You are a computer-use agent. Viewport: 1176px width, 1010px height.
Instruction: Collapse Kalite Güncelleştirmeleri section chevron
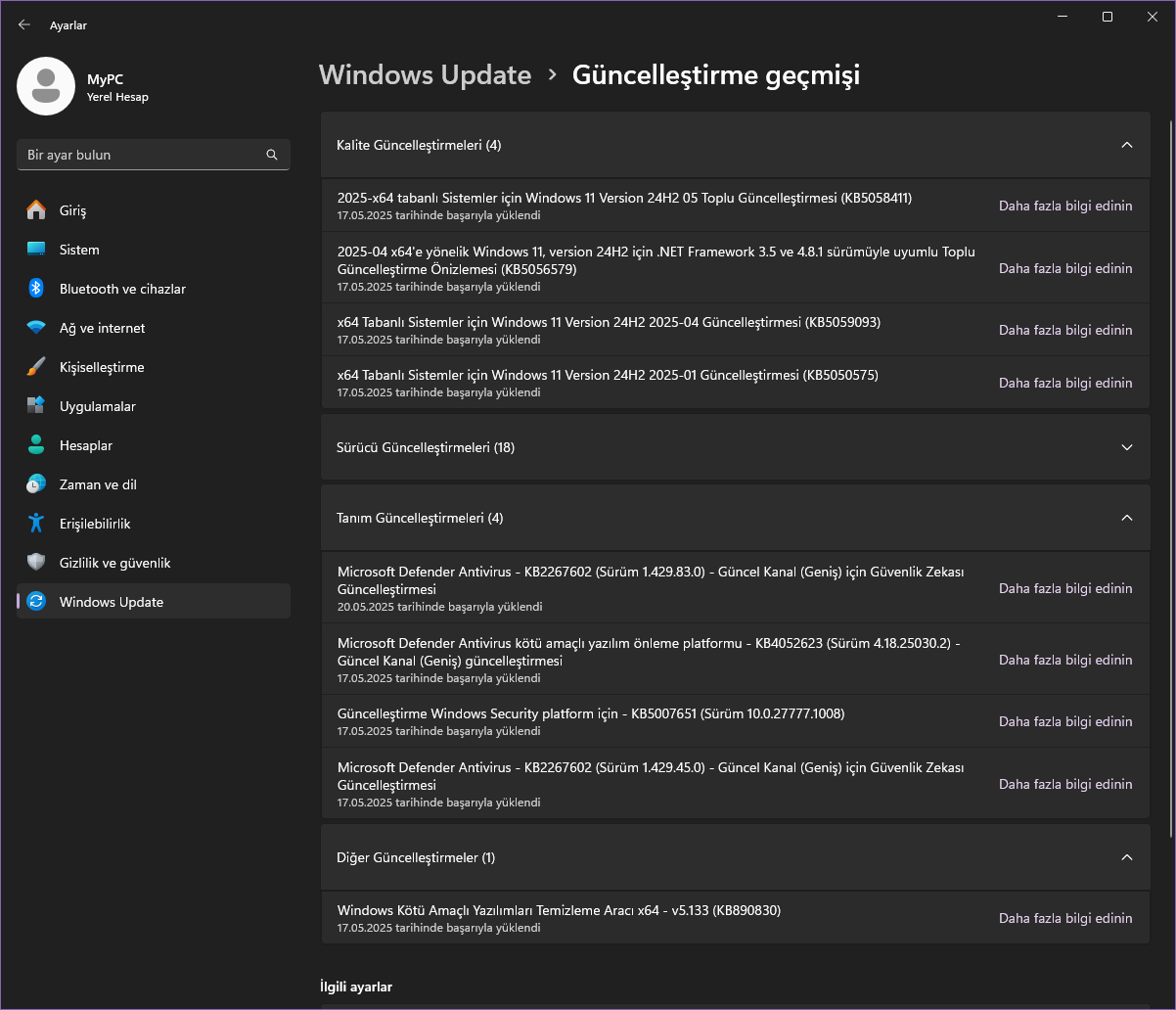click(1127, 145)
